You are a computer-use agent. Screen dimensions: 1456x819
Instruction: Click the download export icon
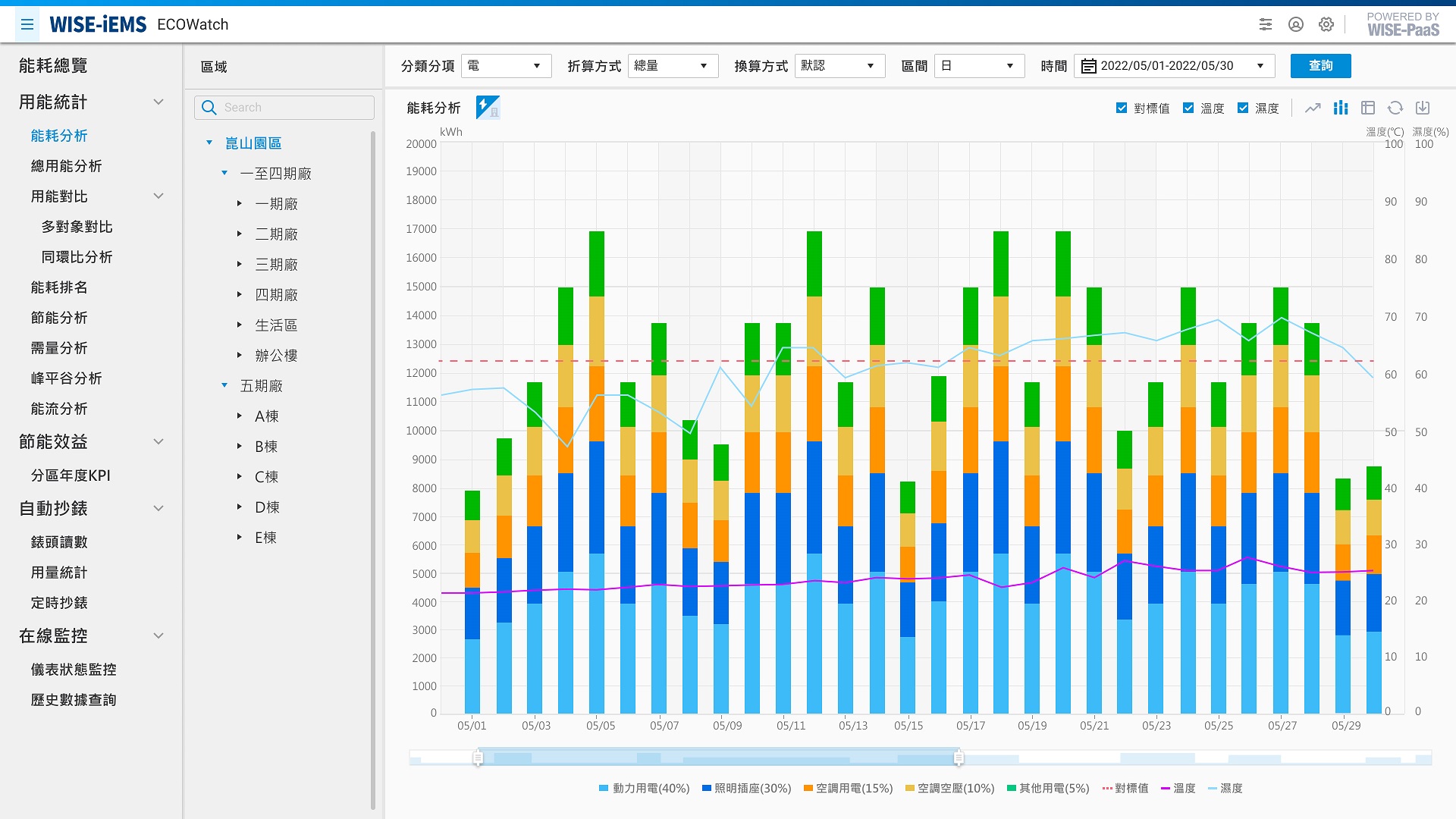[1423, 108]
